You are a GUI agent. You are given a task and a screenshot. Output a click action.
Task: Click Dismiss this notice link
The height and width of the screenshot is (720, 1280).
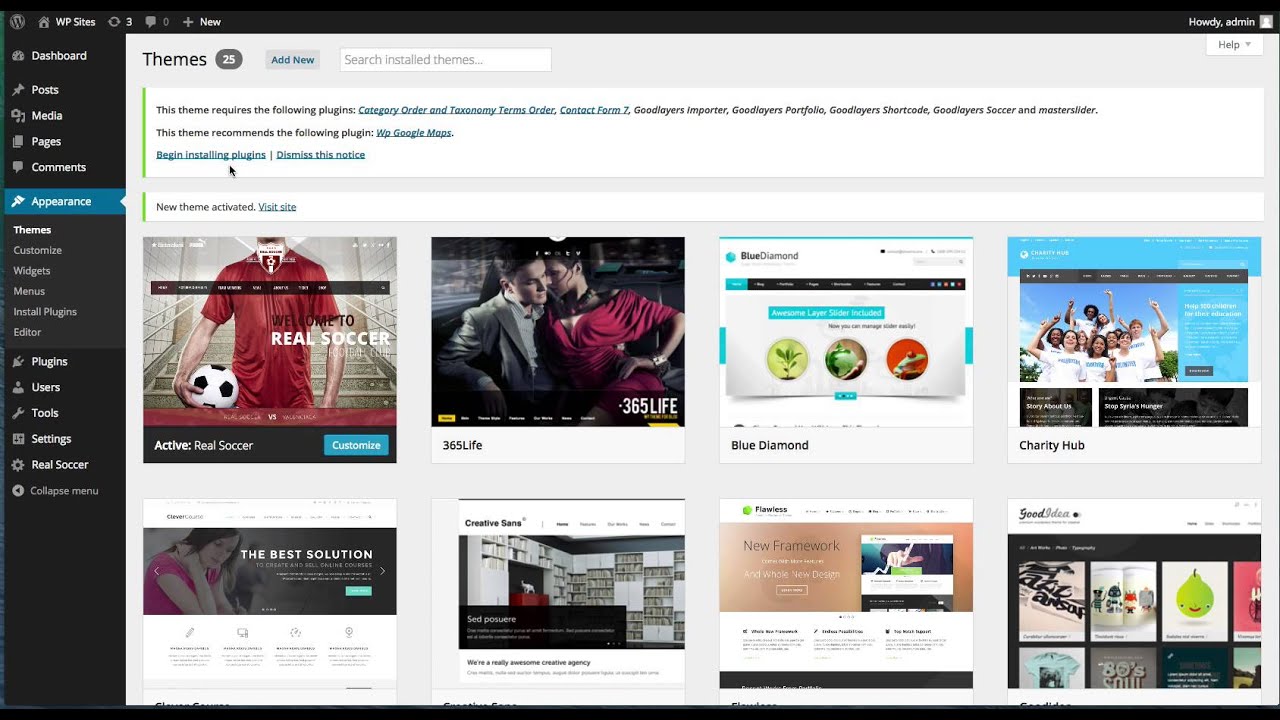click(320, 155)
